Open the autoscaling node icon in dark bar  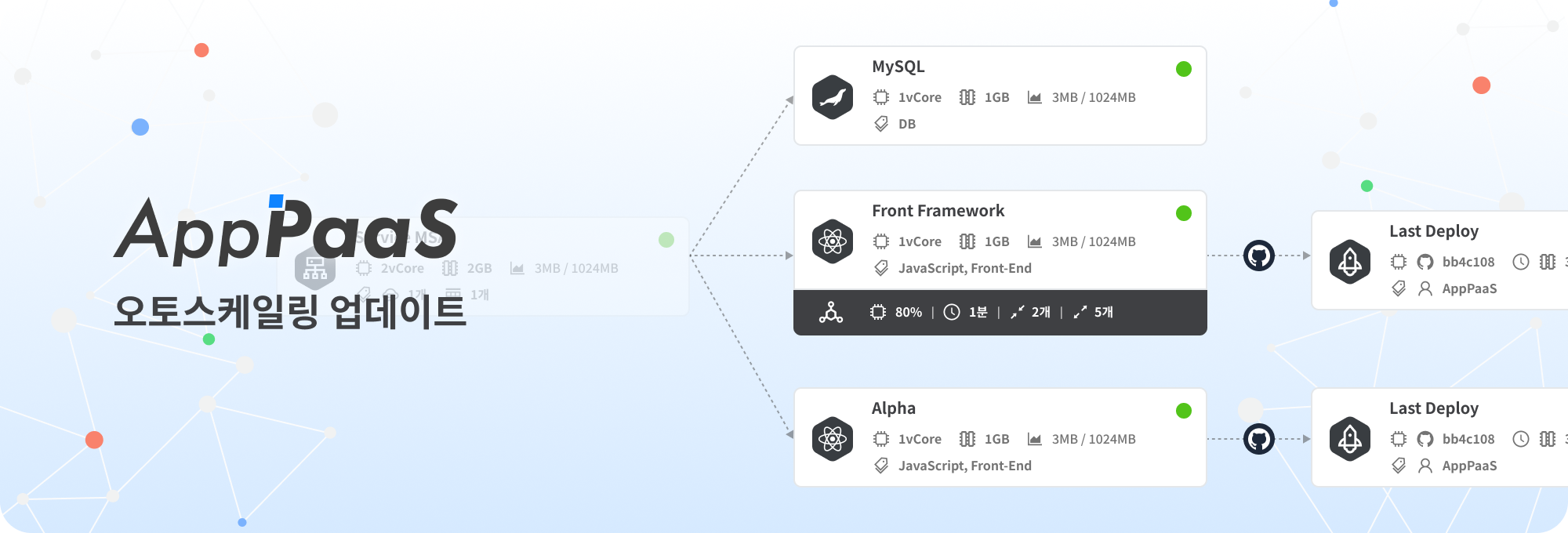click(831, 312)
